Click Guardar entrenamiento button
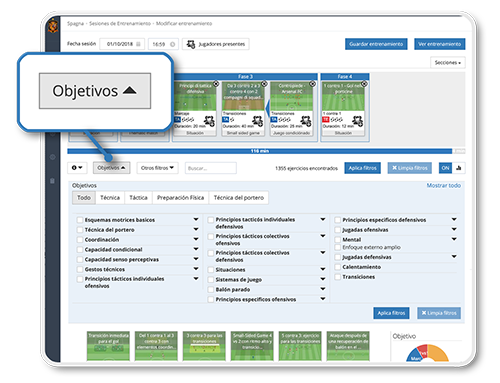This screenshot has width=500, height=383. [376, 44]
